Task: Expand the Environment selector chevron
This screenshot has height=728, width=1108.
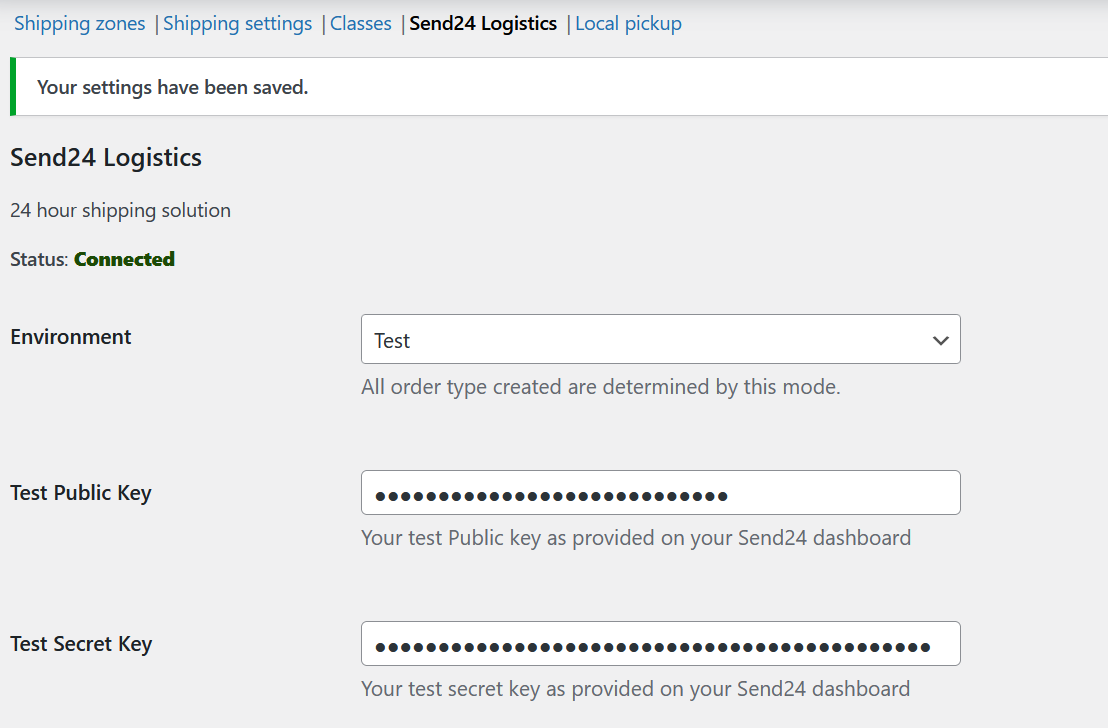Action: (x=940, y=339)
